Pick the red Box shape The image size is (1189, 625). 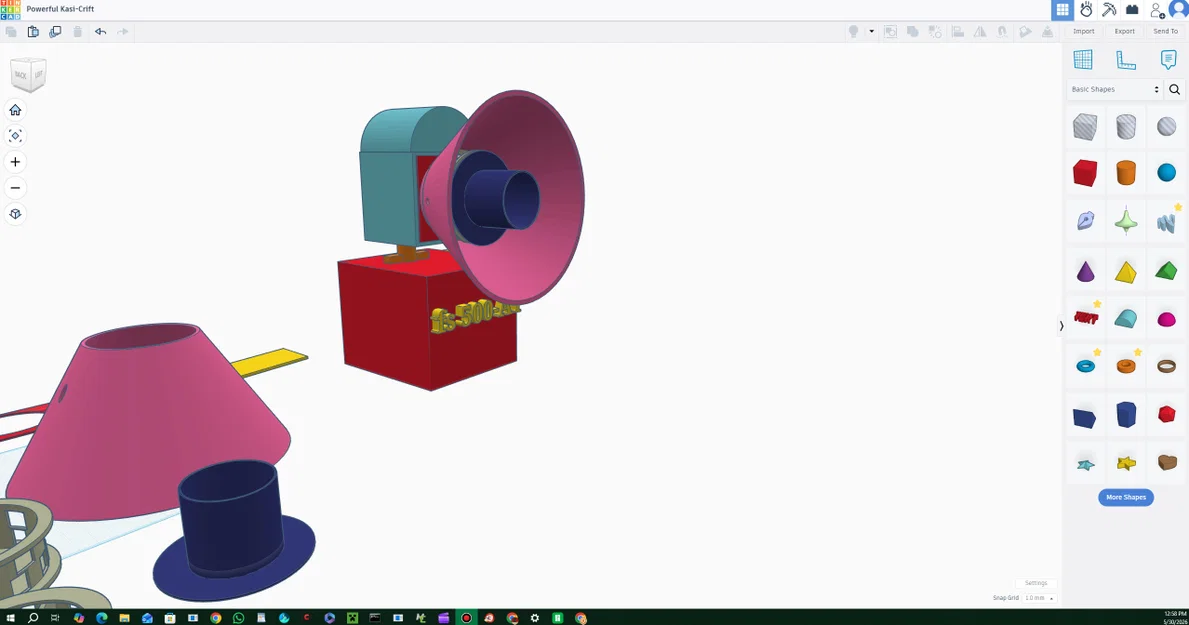[1085, 173]
